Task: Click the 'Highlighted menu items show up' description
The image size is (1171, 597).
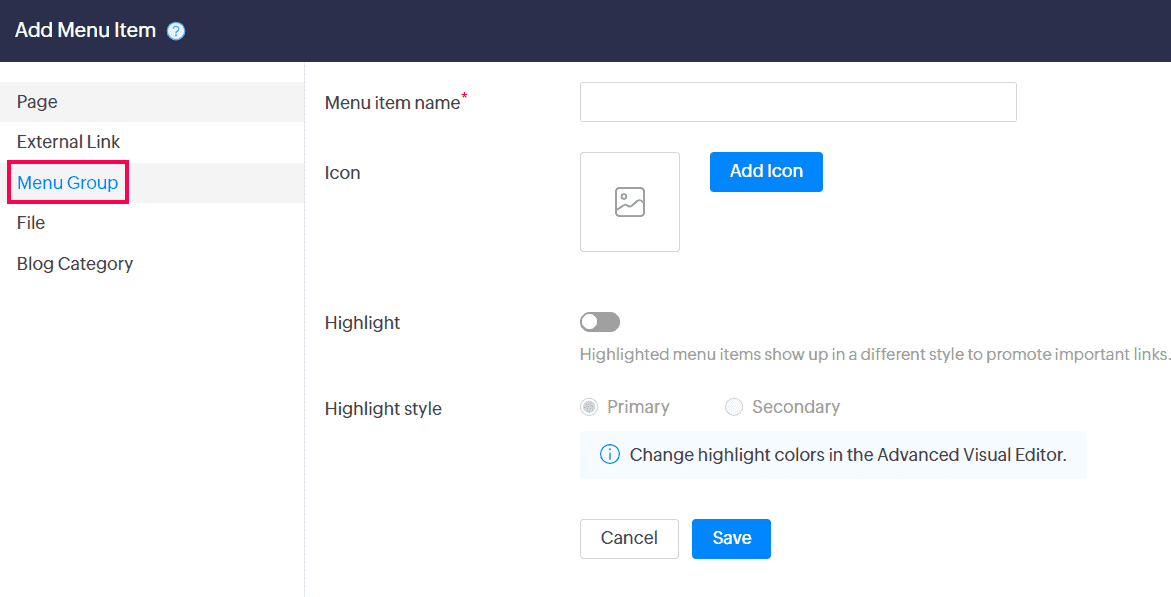Action: [x=875, y=354]
